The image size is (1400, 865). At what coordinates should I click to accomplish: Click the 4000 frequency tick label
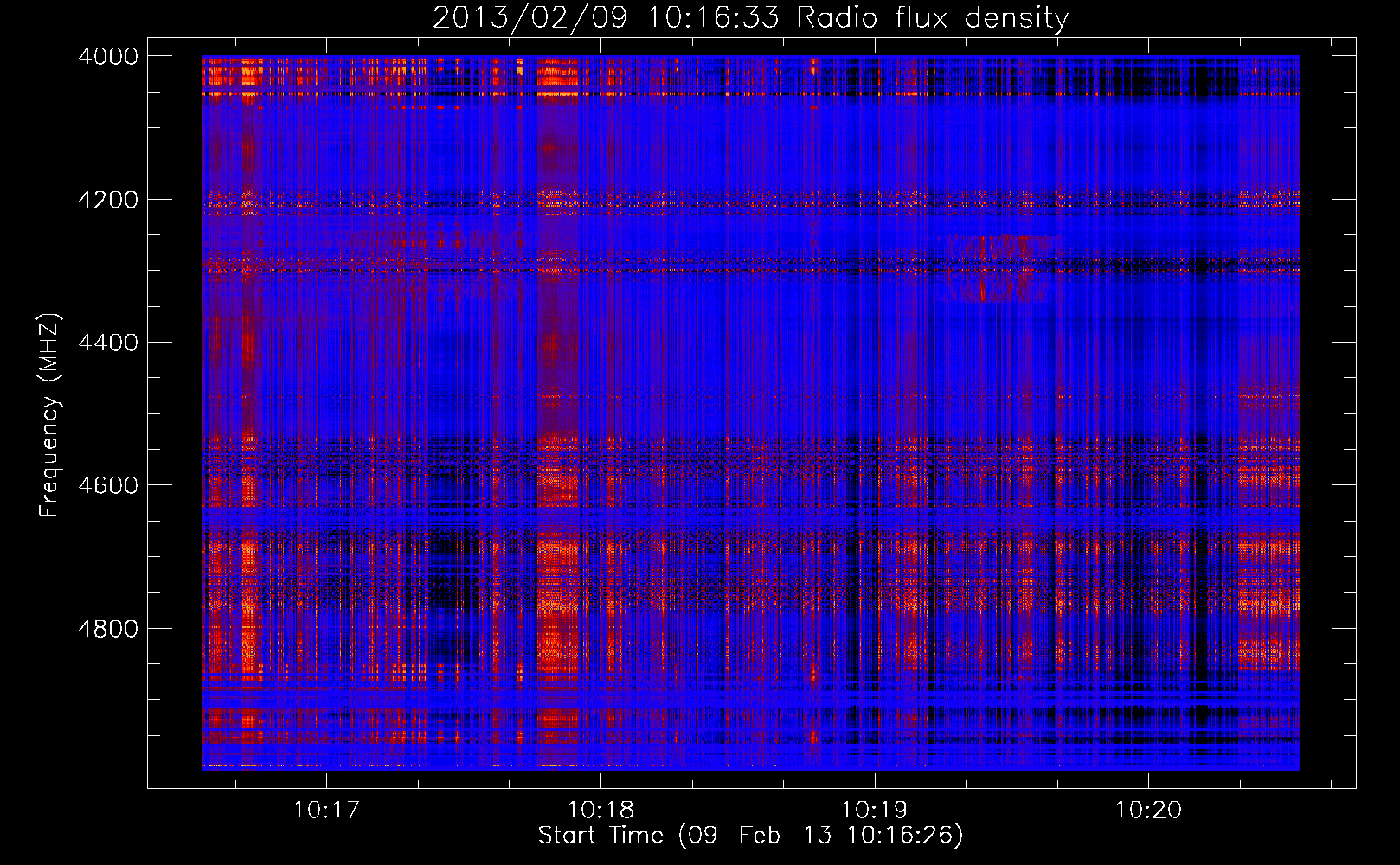[x=108, y=56]
